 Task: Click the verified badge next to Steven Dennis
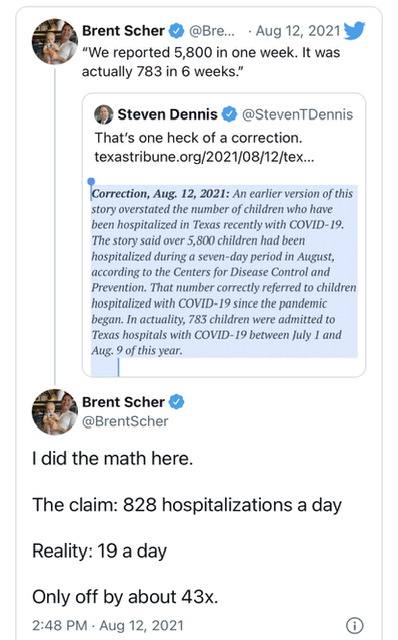(229, 115)
